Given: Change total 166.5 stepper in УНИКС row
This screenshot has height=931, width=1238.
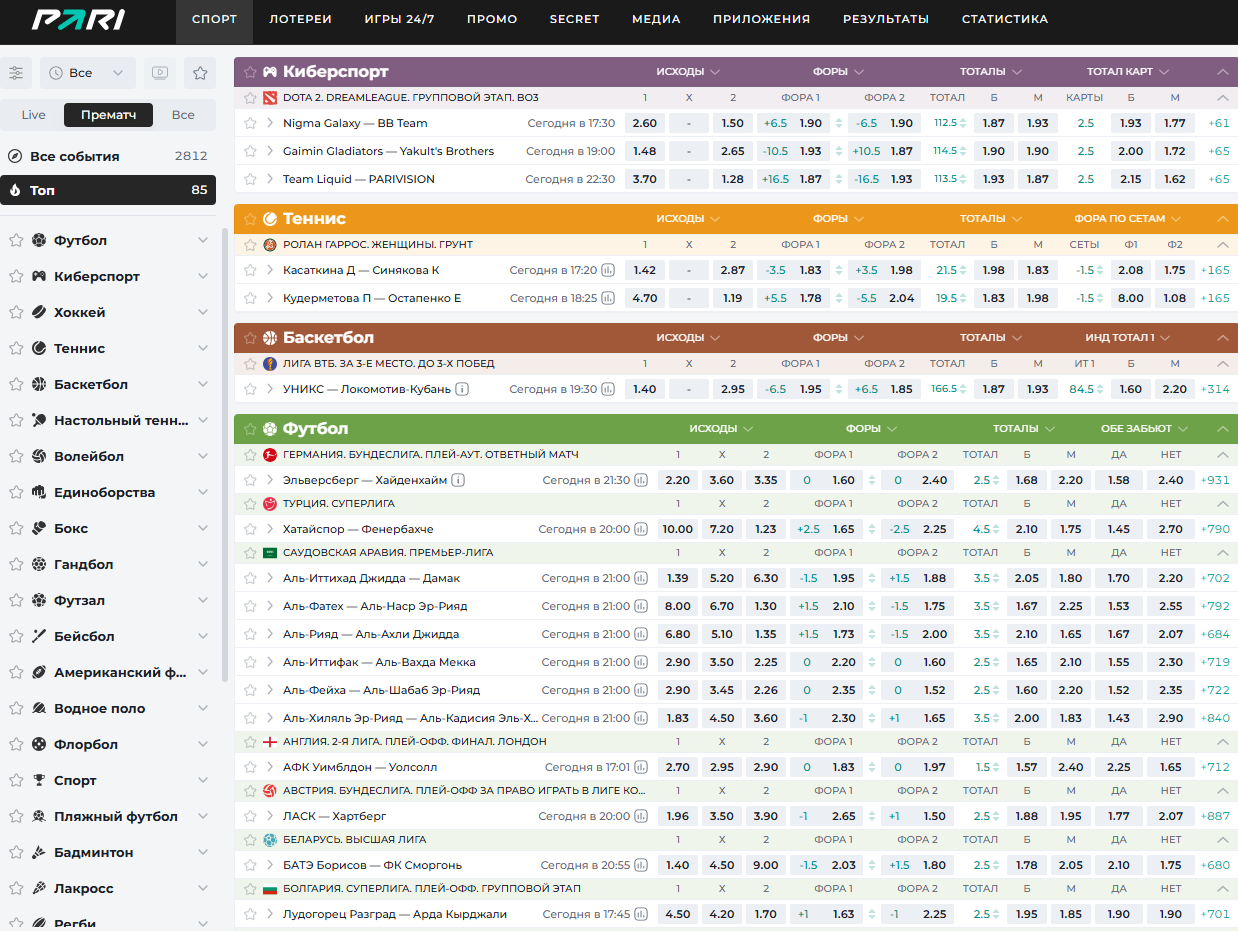Looking at the screenshot, I should [963, 389].
